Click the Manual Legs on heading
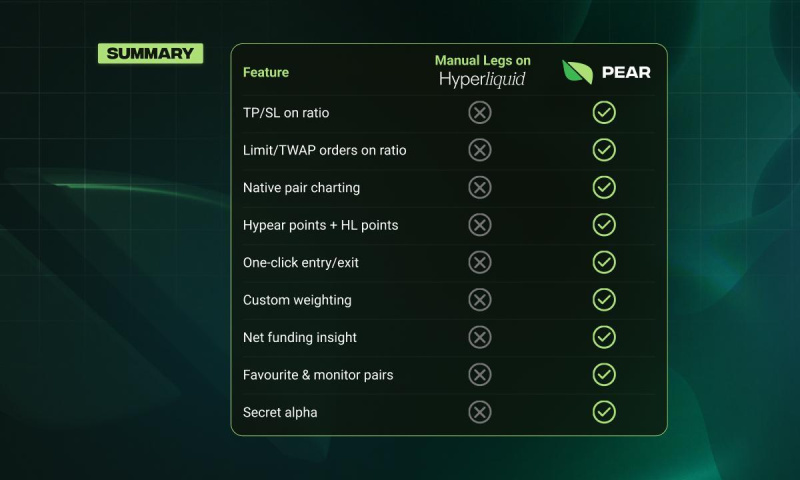This screenshot has width=800, height=480. tap(483, 61)
